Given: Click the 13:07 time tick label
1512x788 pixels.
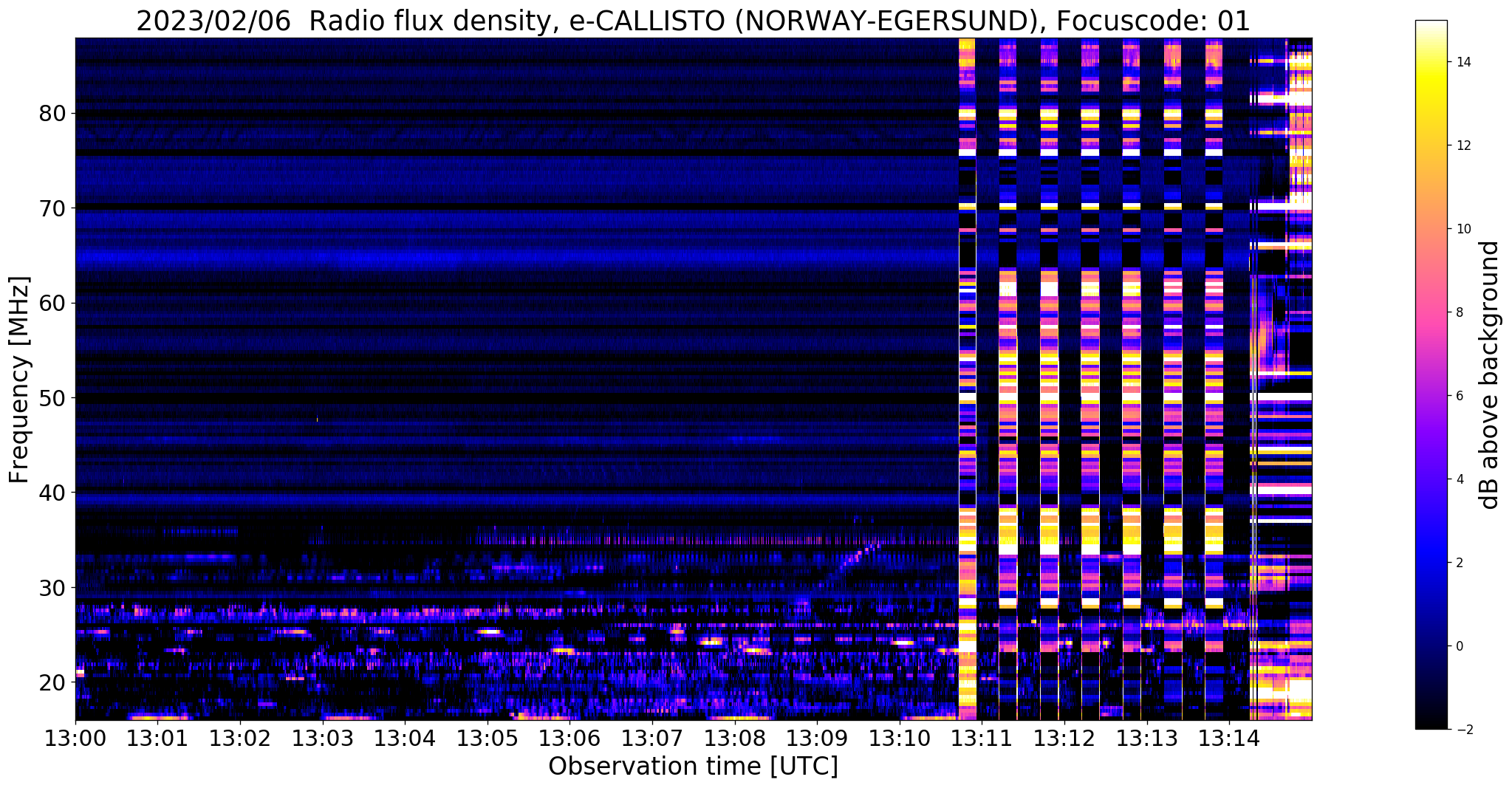Looking at the screenshot, I should pyautogui.click(x=652, y=738).
